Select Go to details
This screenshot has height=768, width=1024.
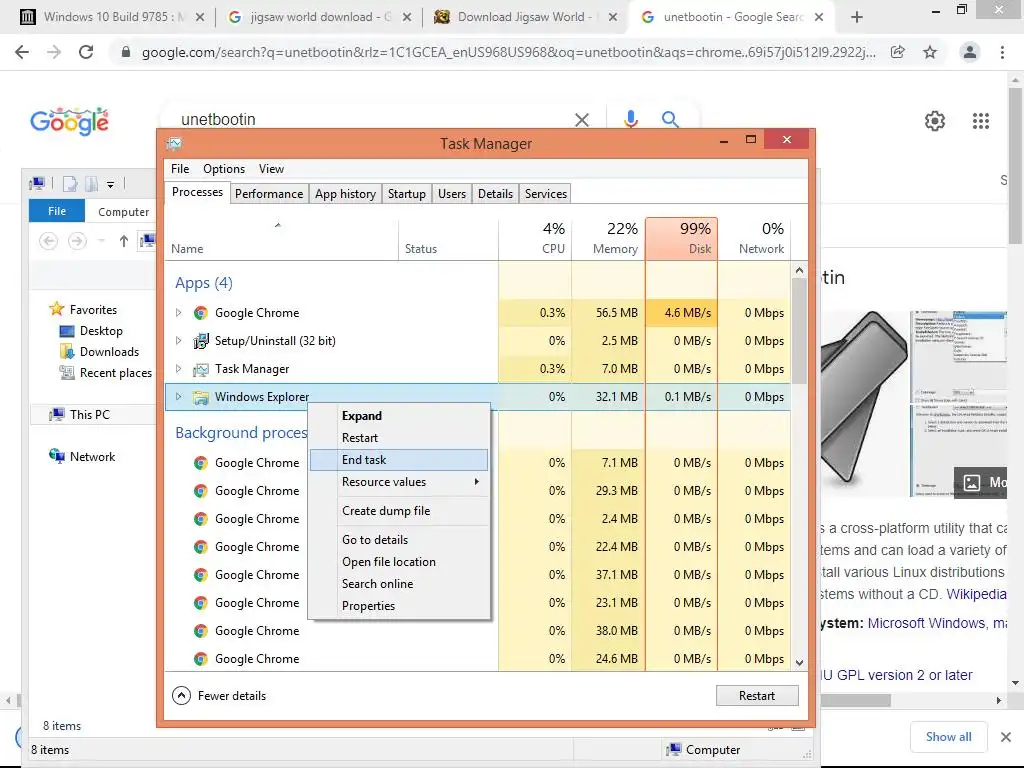point(399,539)
